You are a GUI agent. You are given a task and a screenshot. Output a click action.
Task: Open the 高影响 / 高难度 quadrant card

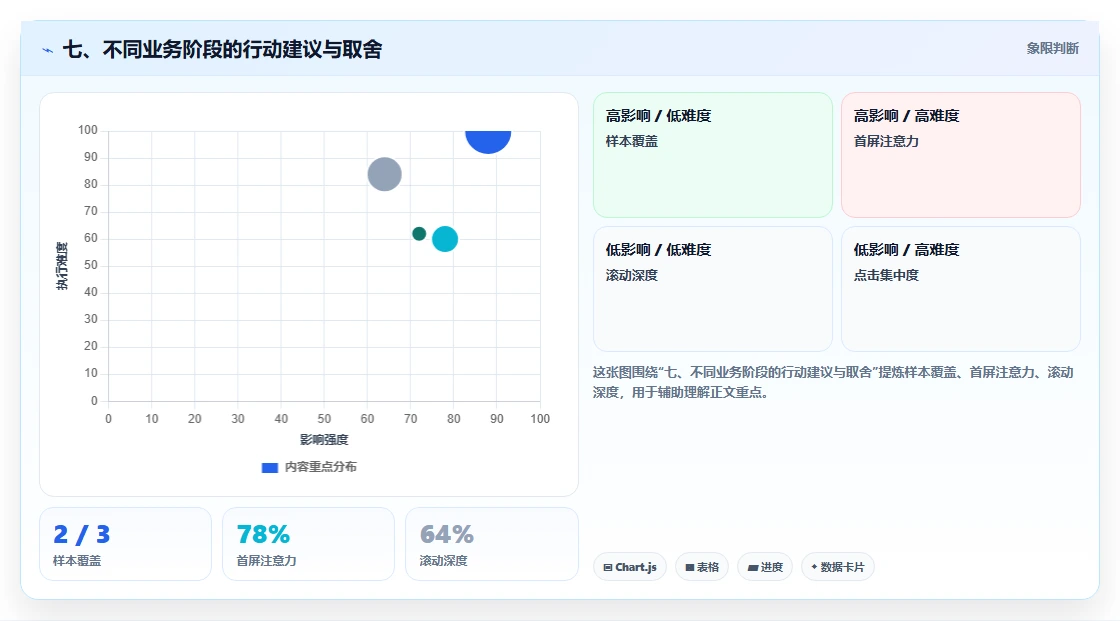961,155
